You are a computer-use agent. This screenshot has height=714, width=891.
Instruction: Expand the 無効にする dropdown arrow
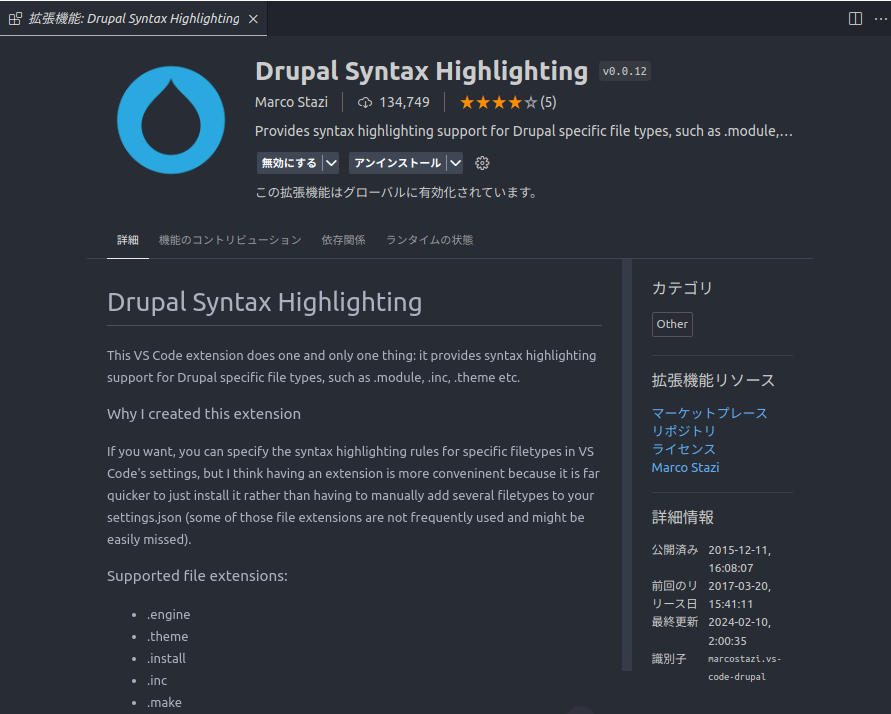pos(331,163)
